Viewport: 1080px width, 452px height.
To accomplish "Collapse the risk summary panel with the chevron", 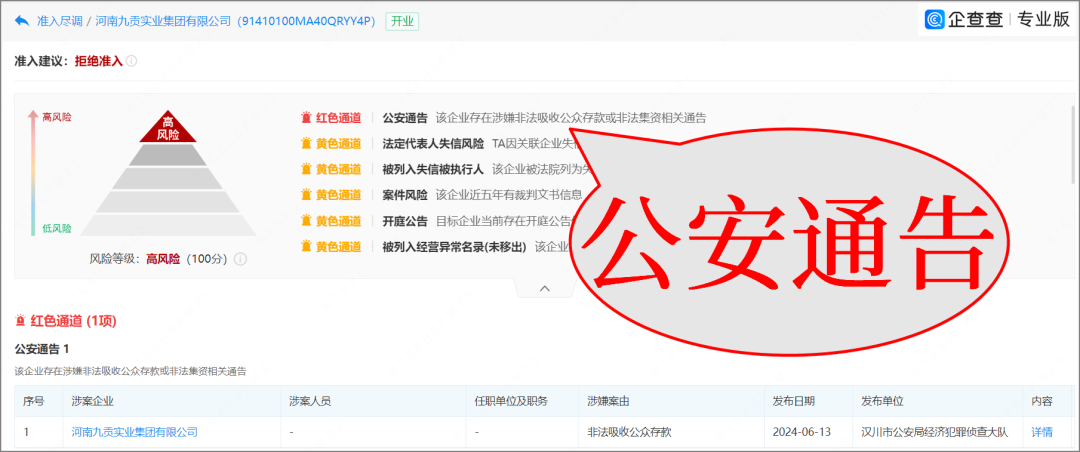I will pyautogui.click(x=545, y=289).
